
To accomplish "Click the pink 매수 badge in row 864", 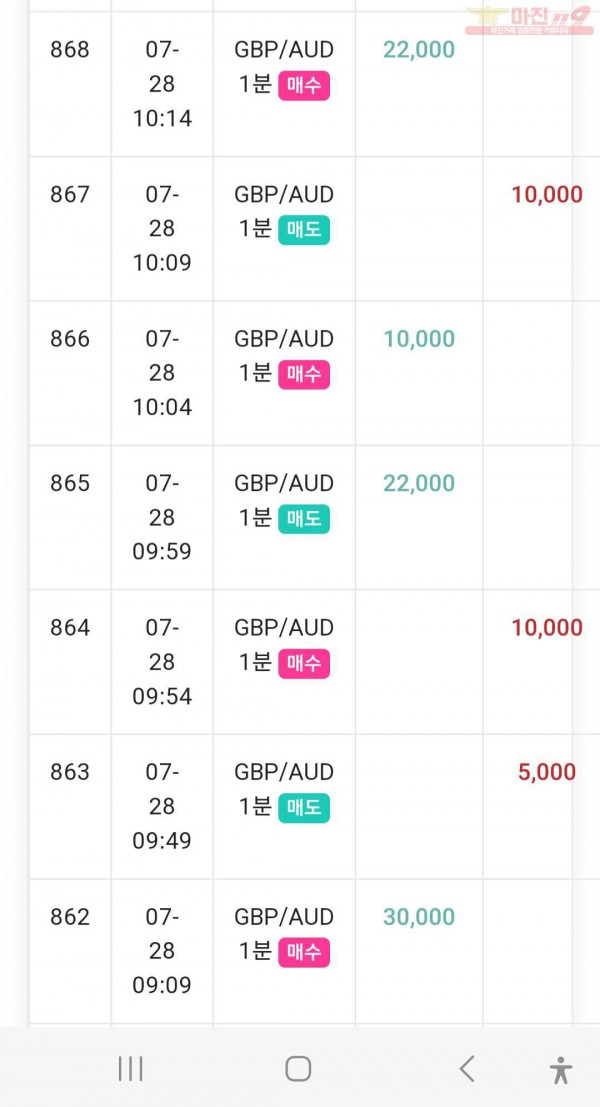I will click(304, 664).
